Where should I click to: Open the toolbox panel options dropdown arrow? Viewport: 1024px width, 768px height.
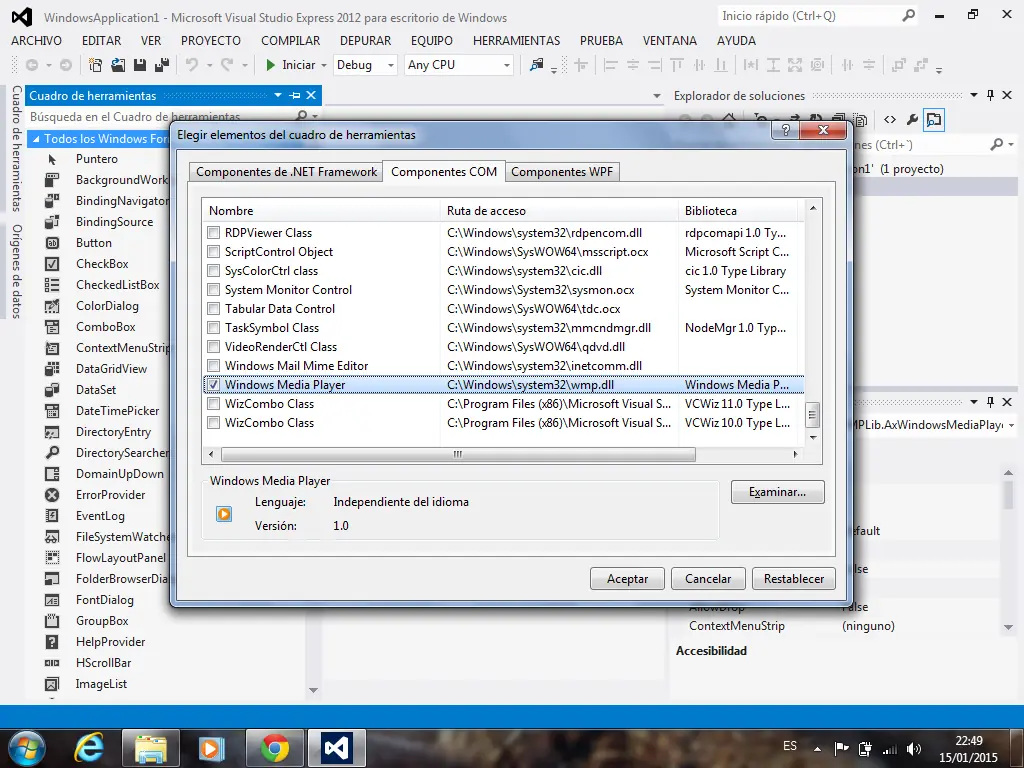coord(278,95)
